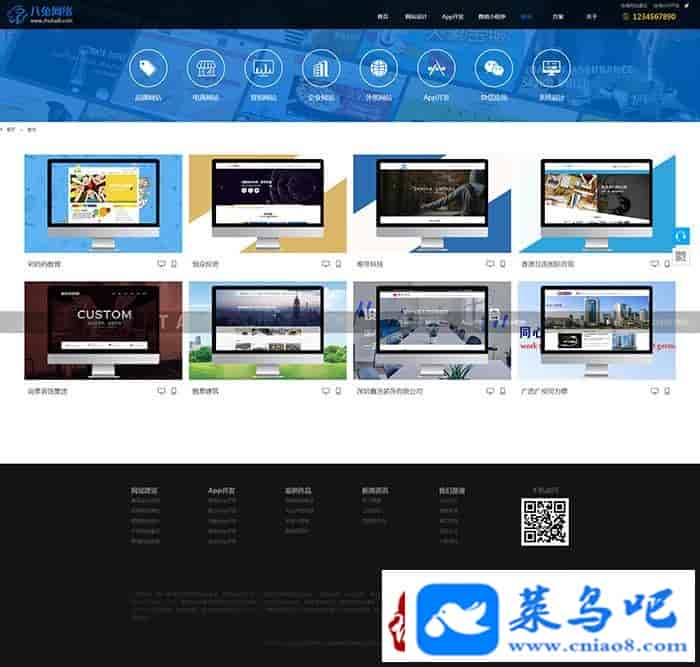Choose the globe category icon

(x=379, y=68)
